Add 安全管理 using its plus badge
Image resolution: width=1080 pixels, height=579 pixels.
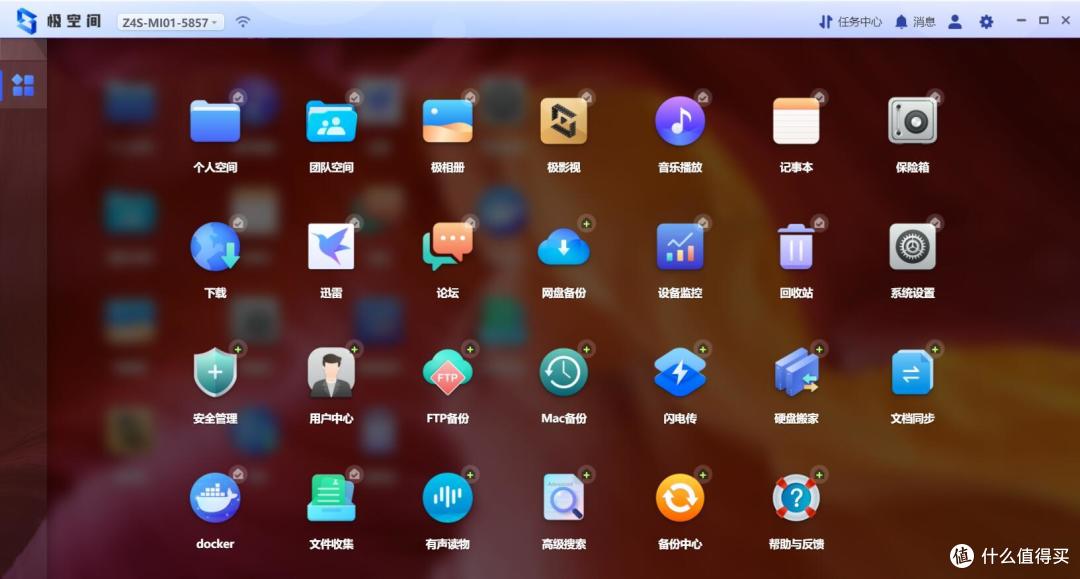point(238,349)
